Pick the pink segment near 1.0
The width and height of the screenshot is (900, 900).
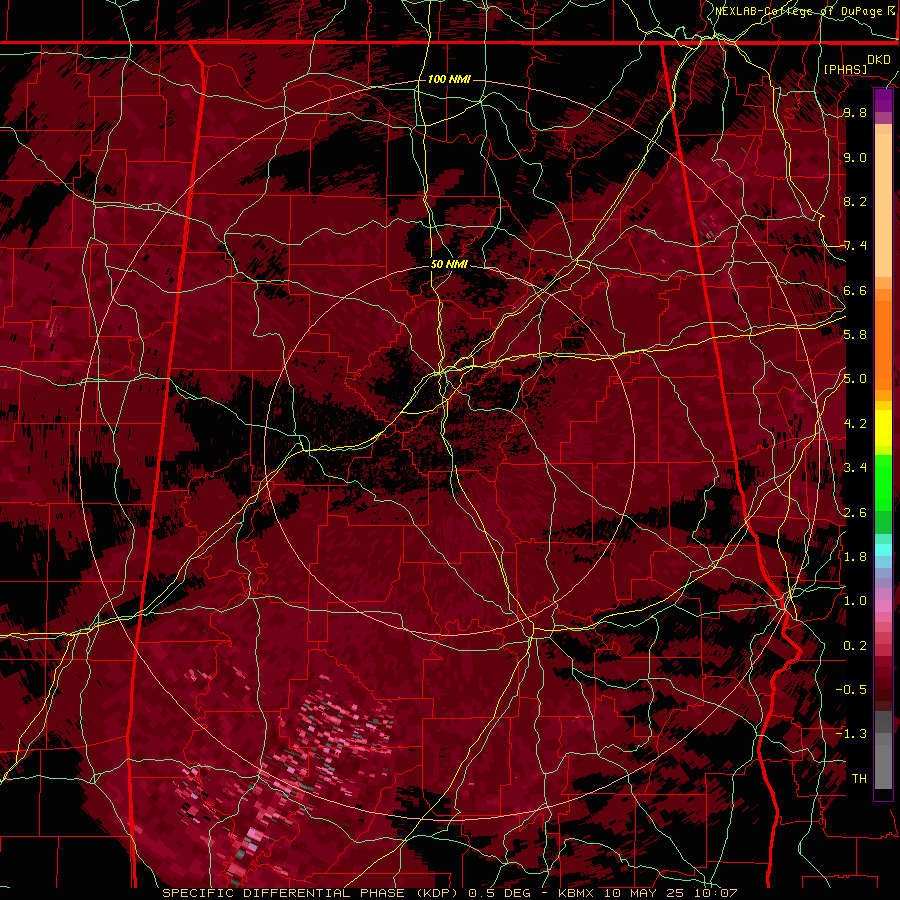click(x=883, y=605)
